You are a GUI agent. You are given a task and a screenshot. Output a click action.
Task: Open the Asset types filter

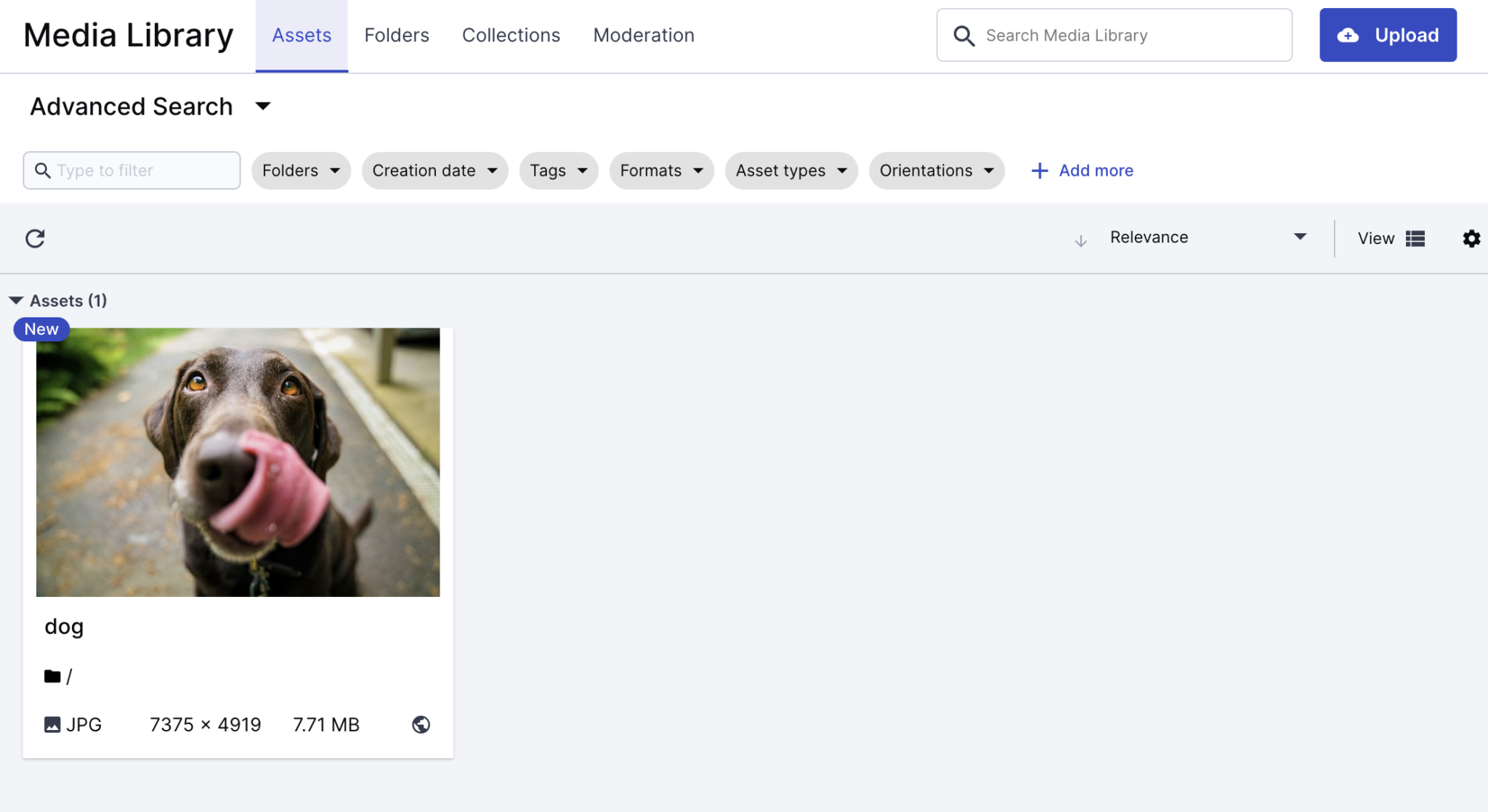[x=790, y=171]
